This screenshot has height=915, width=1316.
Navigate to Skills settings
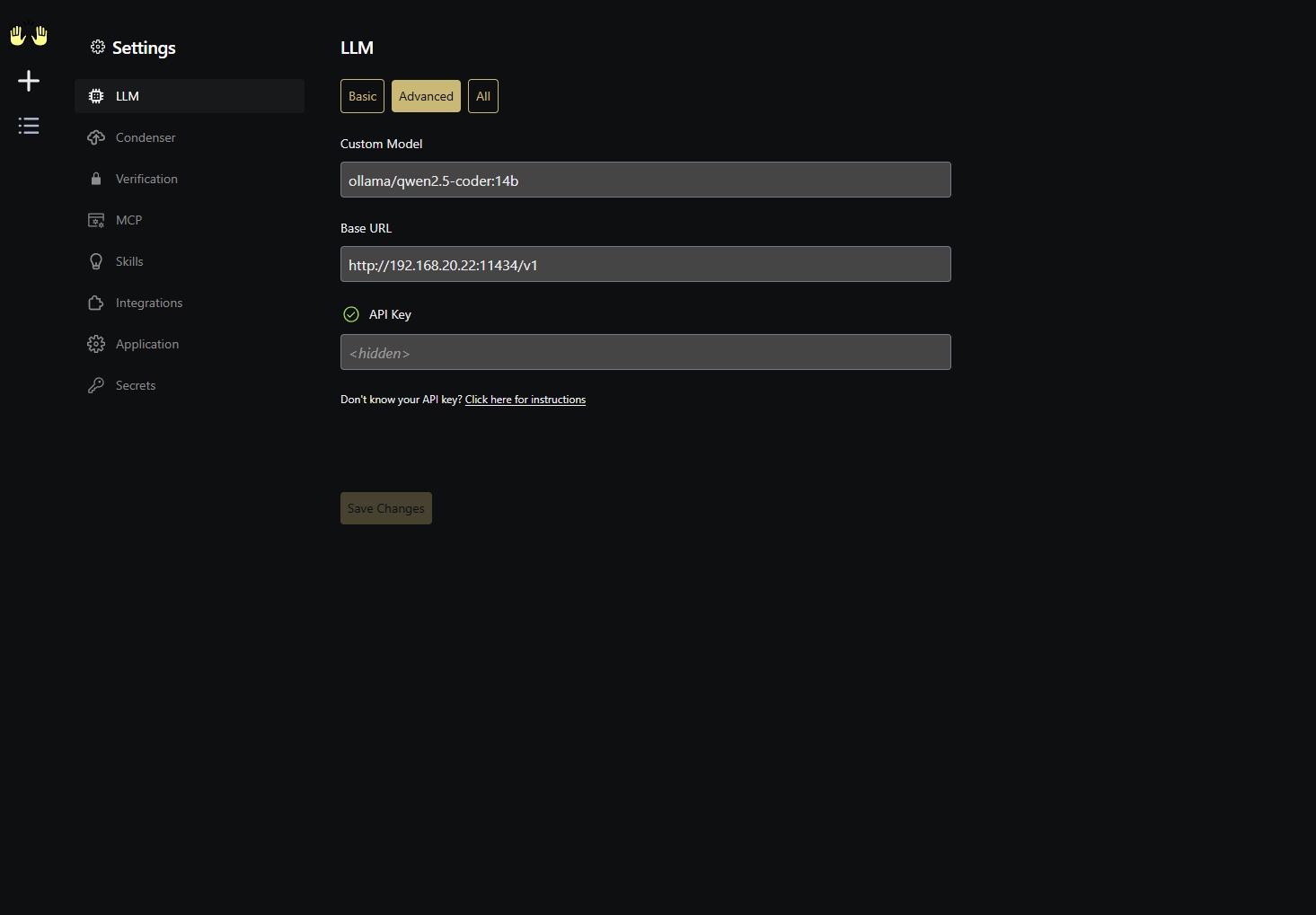(190, 261)
